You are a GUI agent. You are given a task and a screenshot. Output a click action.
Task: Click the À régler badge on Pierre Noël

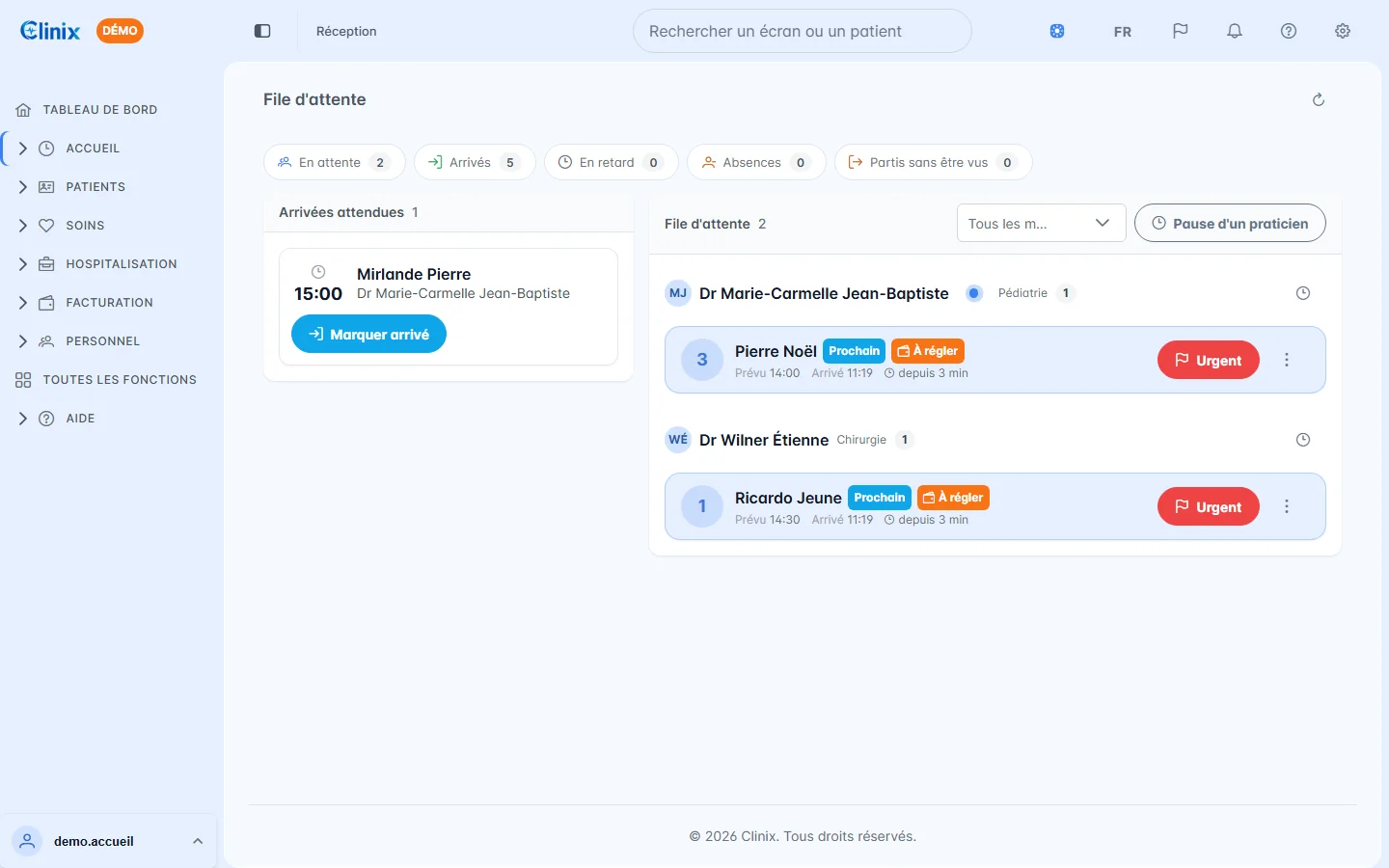(x=928, y=351)
